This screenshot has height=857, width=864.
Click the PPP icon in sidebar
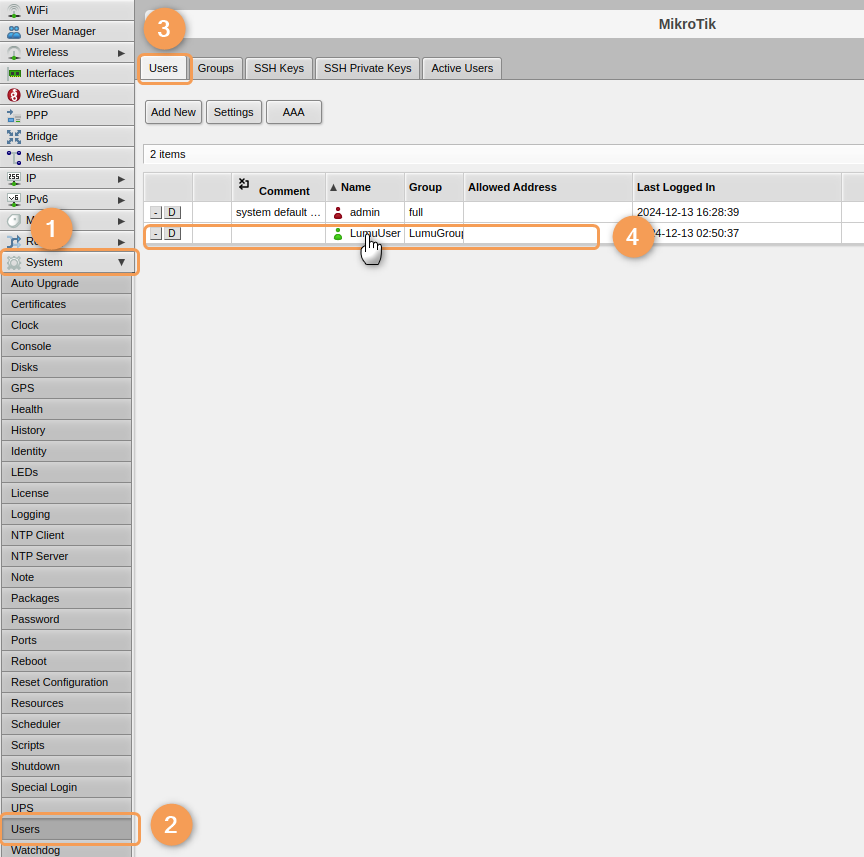tap(14, 115)
